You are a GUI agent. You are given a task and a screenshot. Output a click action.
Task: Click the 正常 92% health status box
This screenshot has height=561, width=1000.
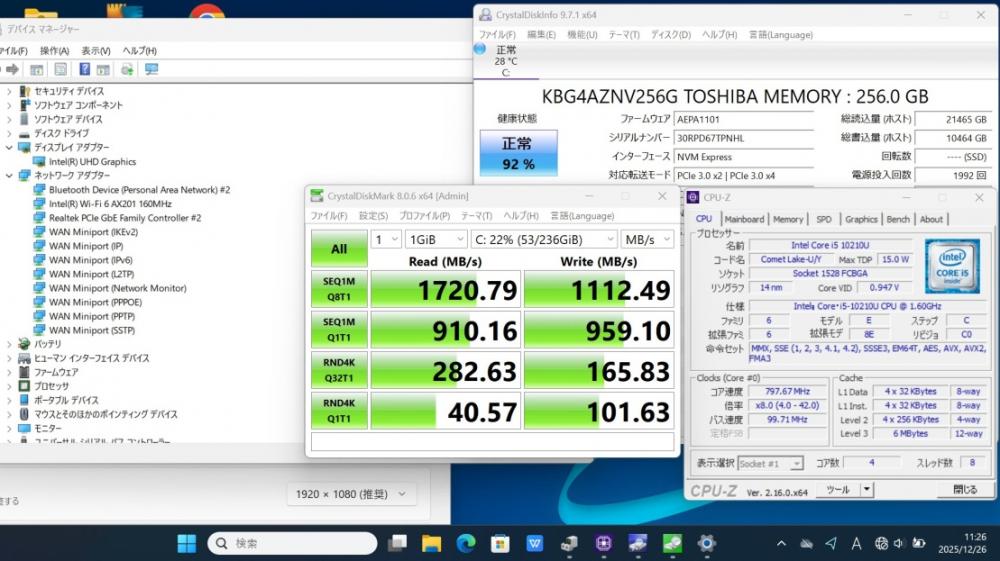[x=517, y=153]
